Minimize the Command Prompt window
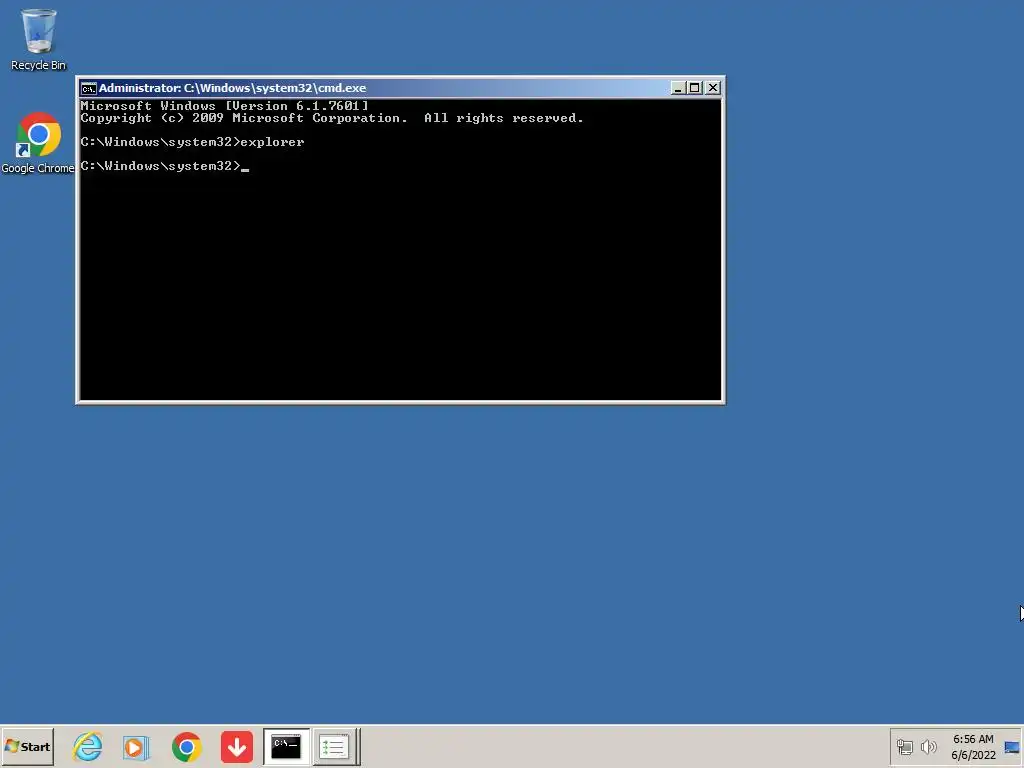This screenshot has height=768, width=1024. point(678,88)
